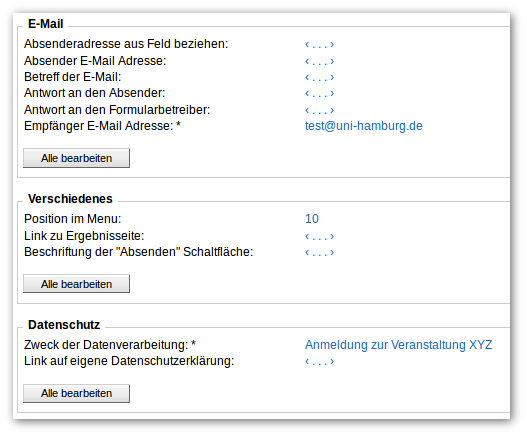
Task: Click placeholder link for Absenderadresse aus Feld beziehen
Action: click(x=319, y=44)
